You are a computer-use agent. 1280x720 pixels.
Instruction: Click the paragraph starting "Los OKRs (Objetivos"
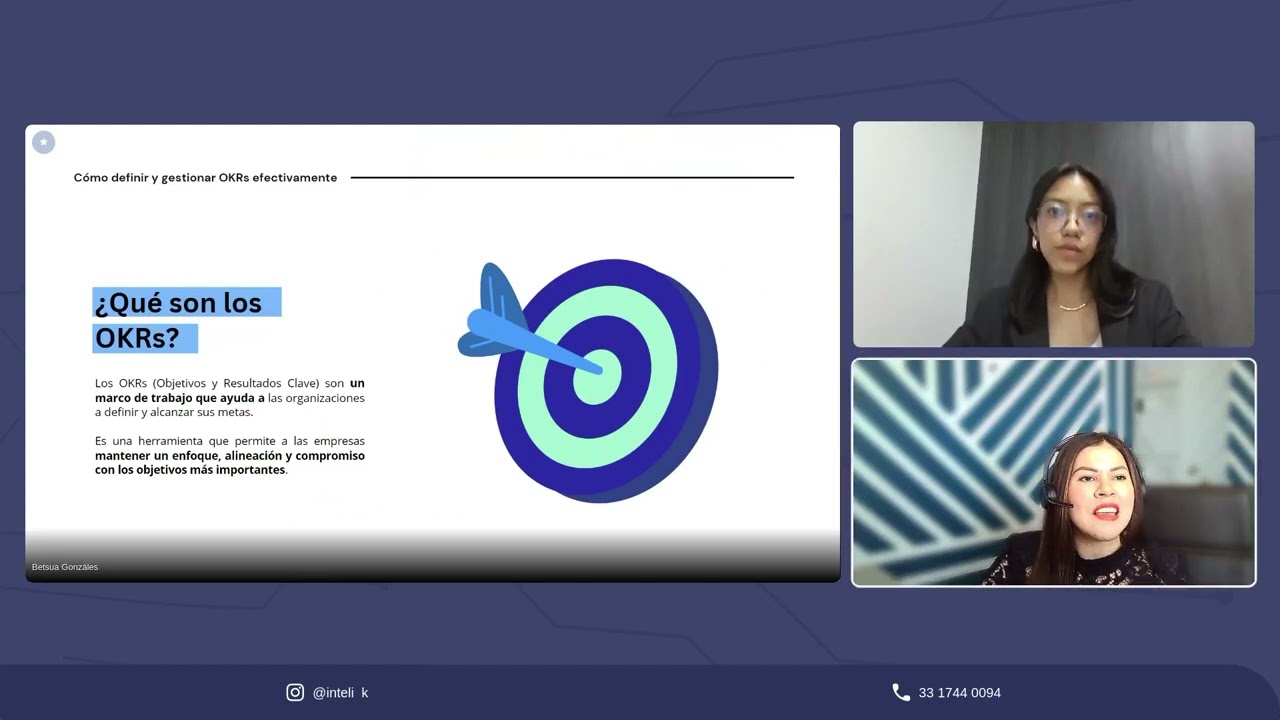coord(230,398)
